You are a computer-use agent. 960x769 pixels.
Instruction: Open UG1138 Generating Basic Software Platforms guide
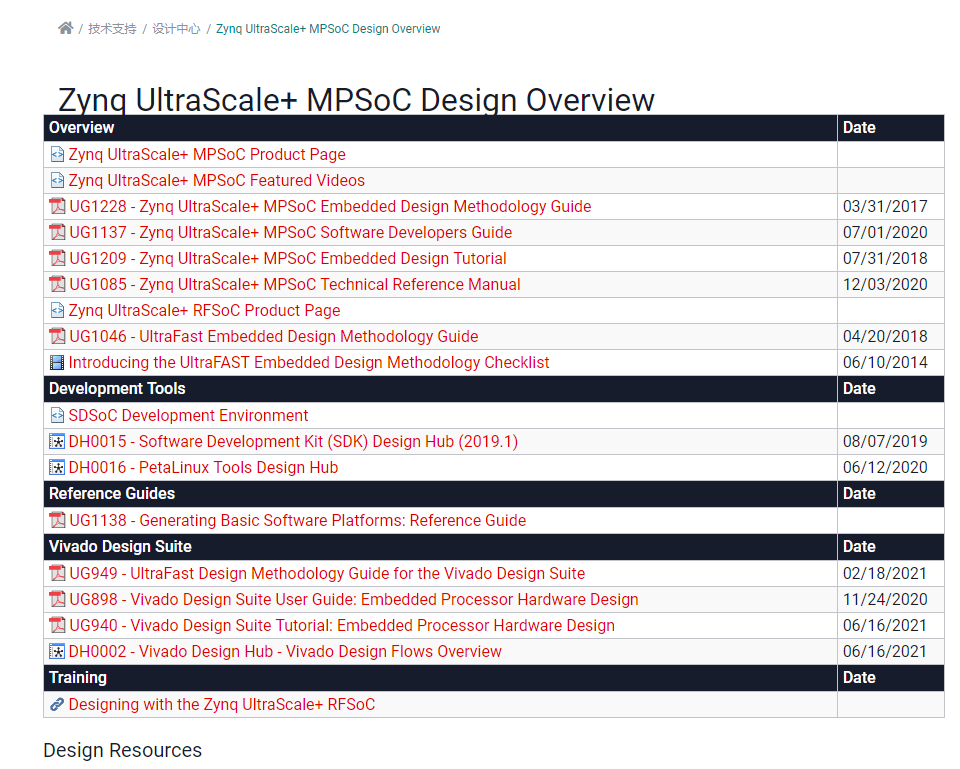[297, 519]
